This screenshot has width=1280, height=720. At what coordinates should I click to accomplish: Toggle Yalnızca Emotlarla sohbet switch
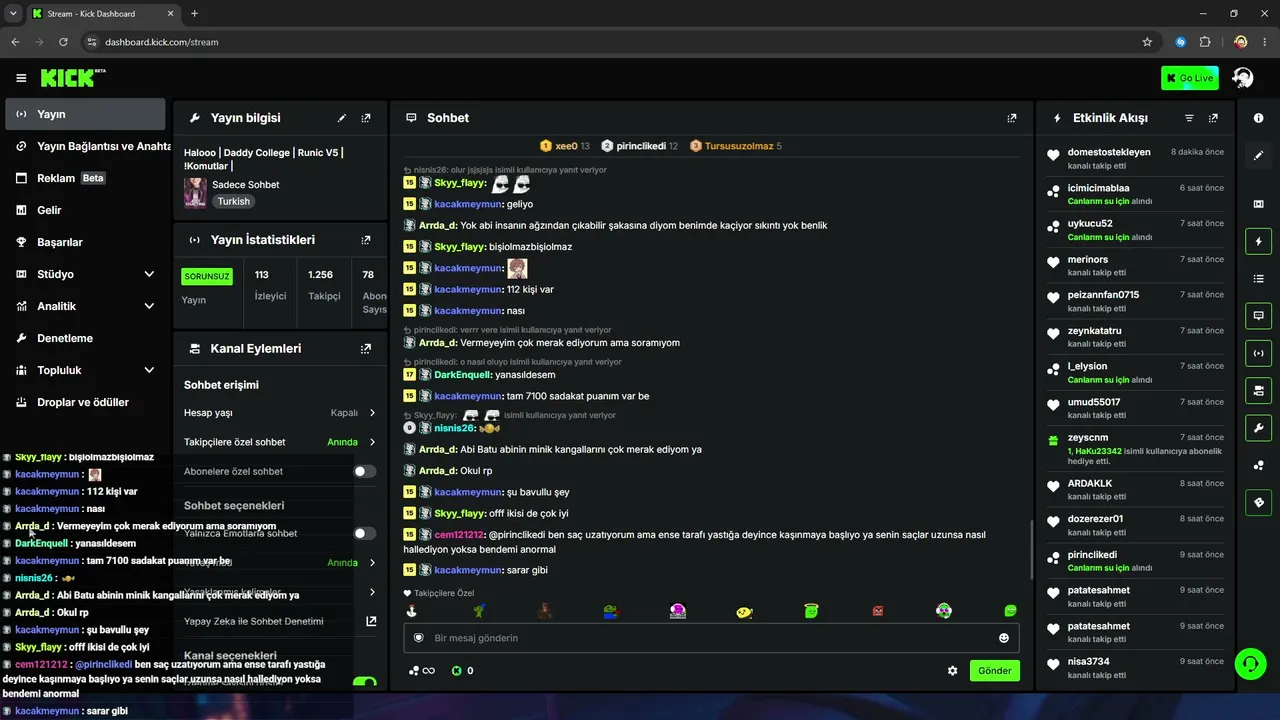click(x=365, y=533)
